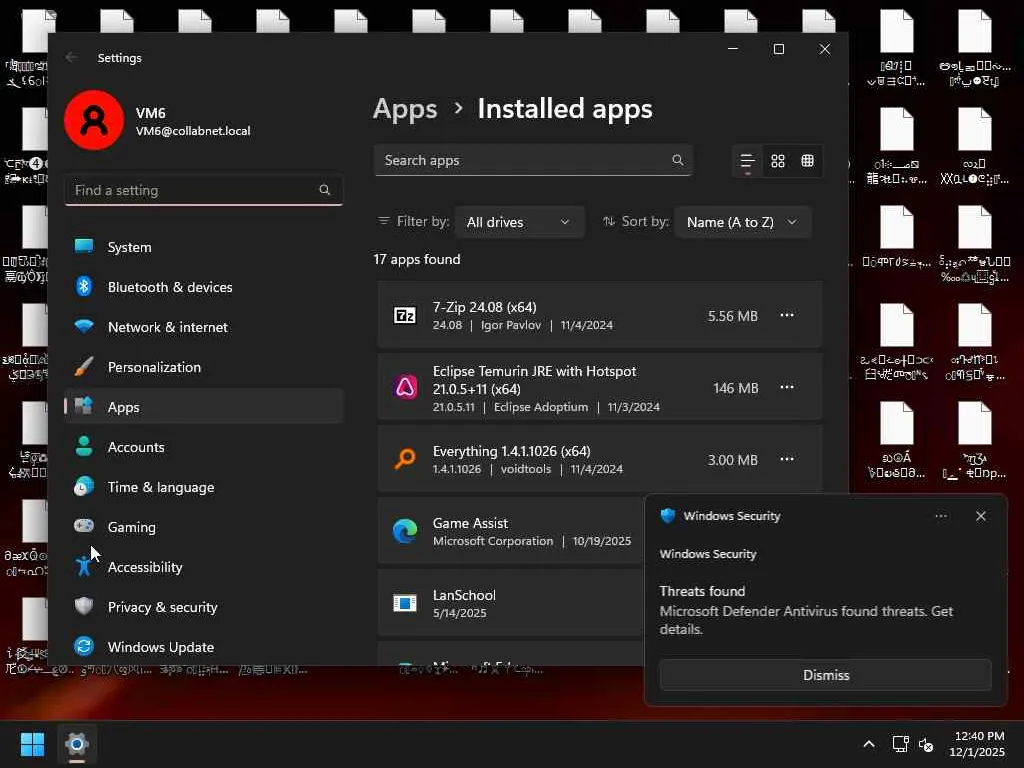Switch to grid view layout

click(x=777, y=161)
